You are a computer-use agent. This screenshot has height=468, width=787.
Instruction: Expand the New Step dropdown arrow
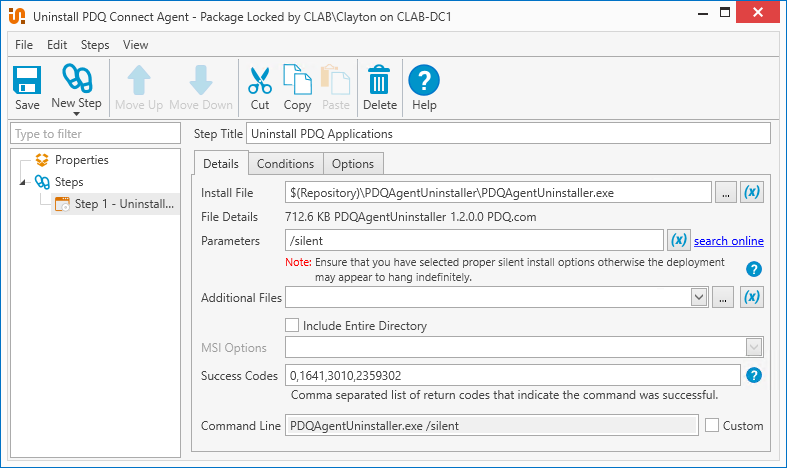point(76,114)
